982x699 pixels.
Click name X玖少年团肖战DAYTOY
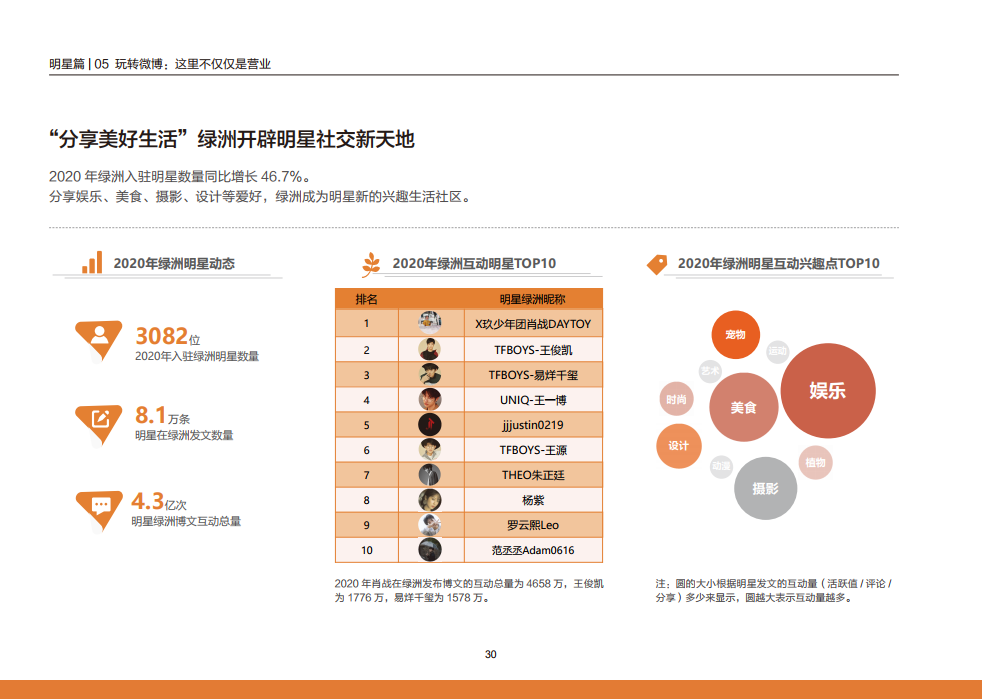[x=533, y=324]
